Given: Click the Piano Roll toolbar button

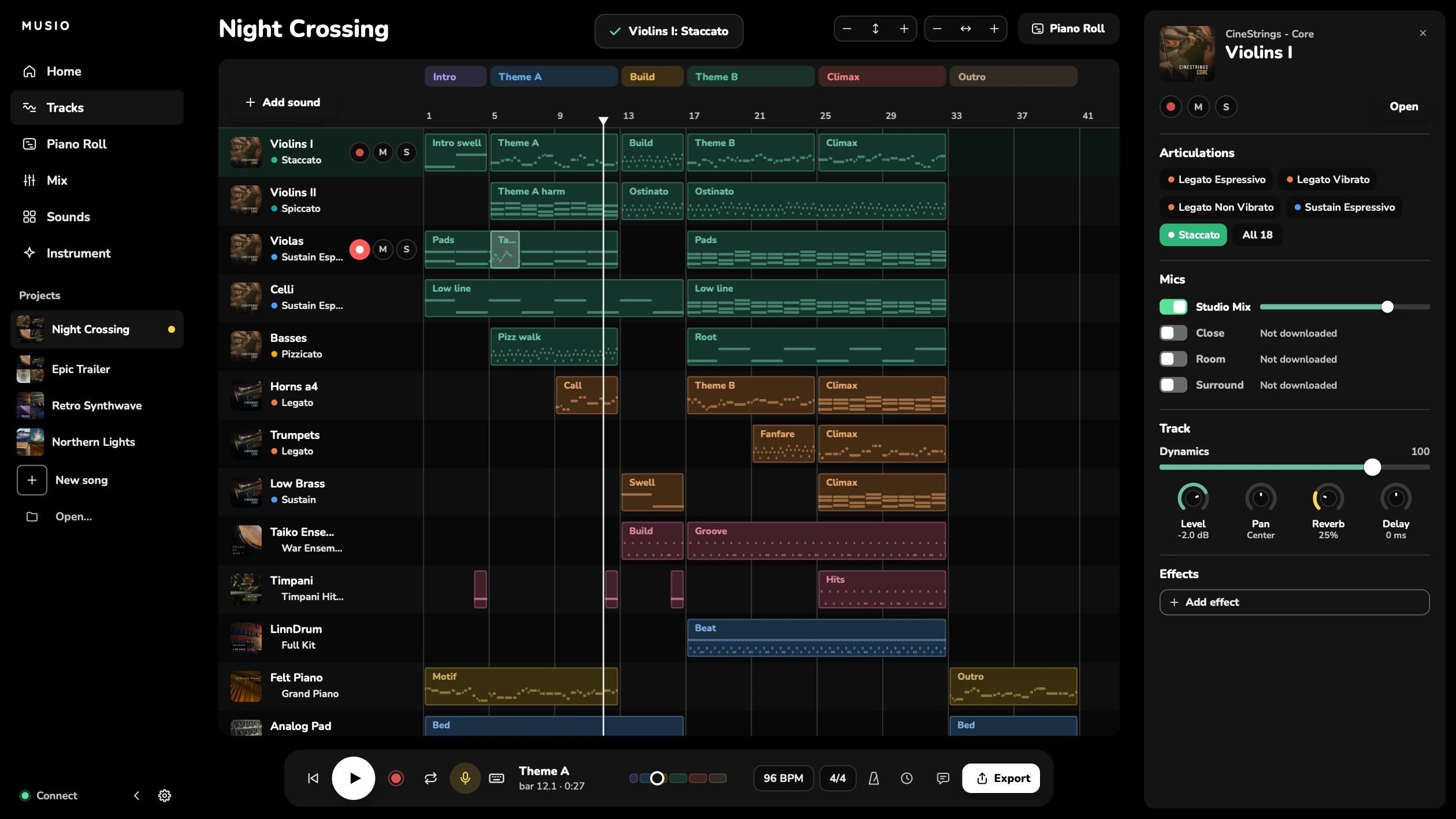Looking at the screenshot, I should click(x=1068, y=28).
